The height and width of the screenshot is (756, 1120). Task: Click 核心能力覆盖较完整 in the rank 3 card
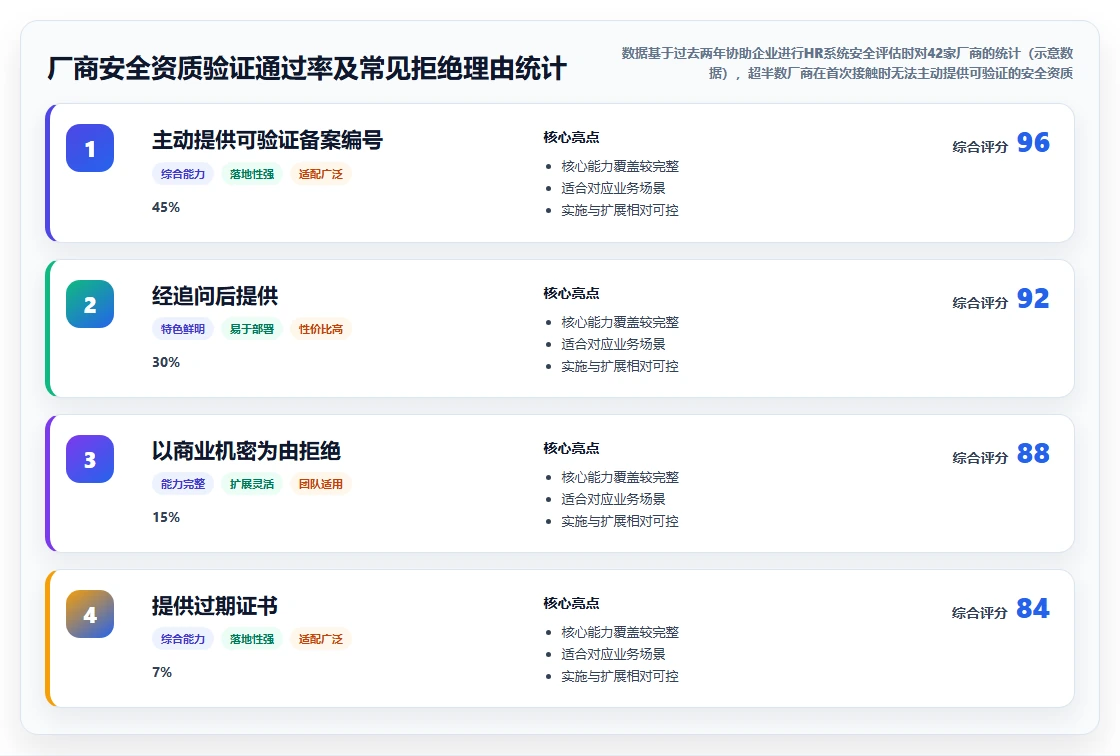point(620,477)
